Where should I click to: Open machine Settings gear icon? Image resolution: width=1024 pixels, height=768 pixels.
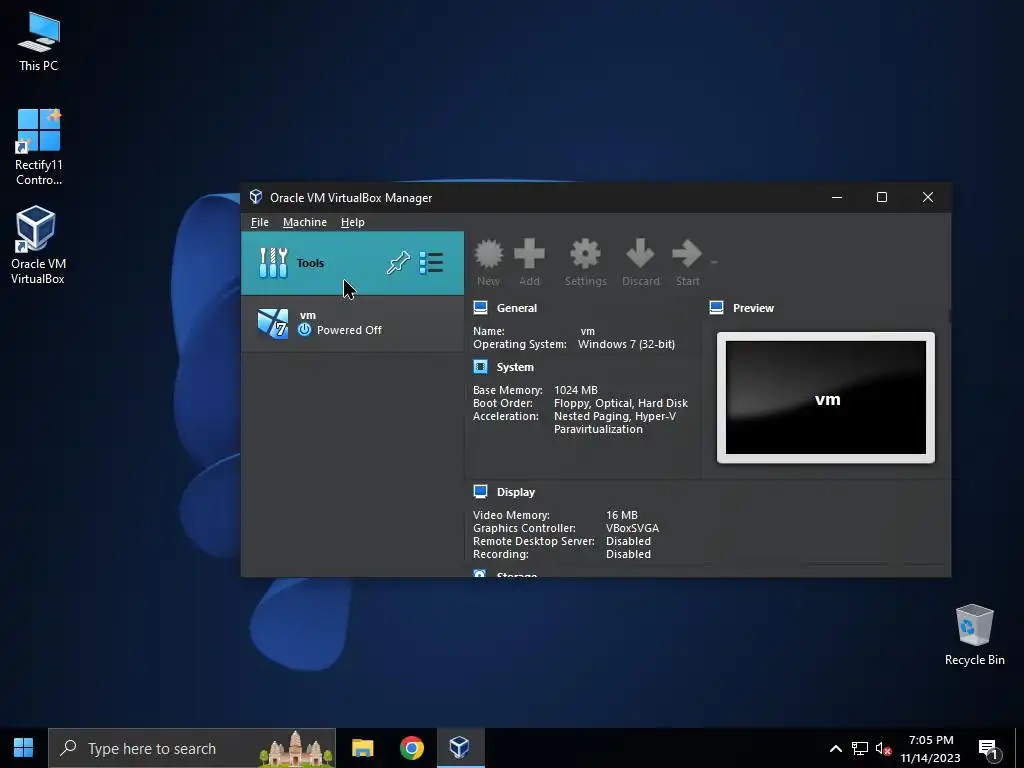click(585, 253)
